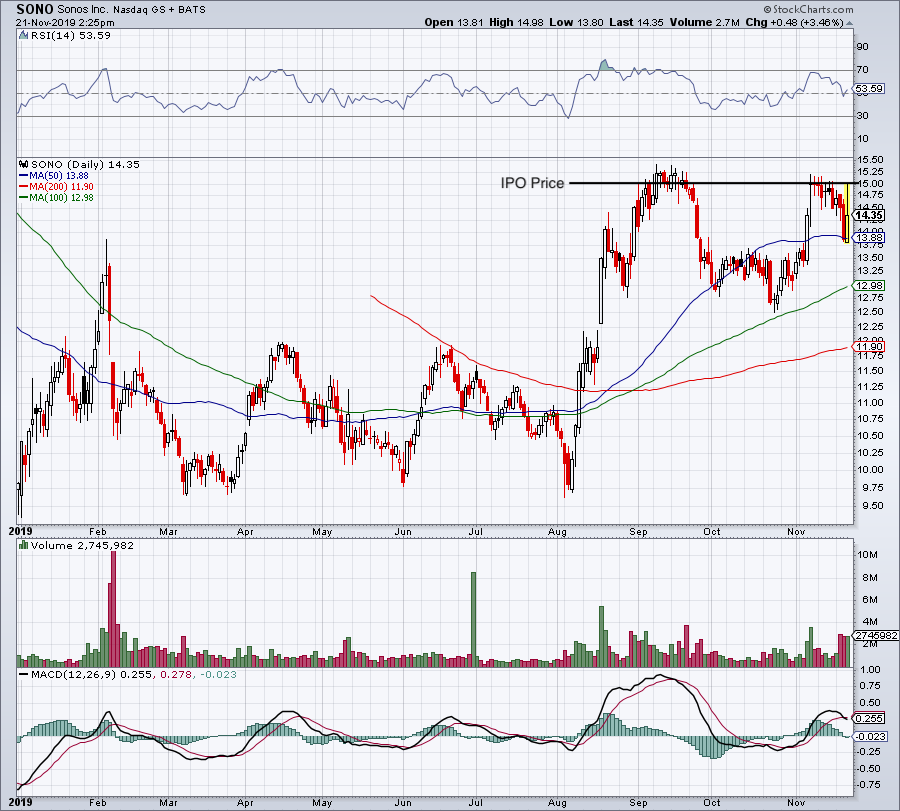Click the RSI(14) 53.59 legend label

point(70,35)
